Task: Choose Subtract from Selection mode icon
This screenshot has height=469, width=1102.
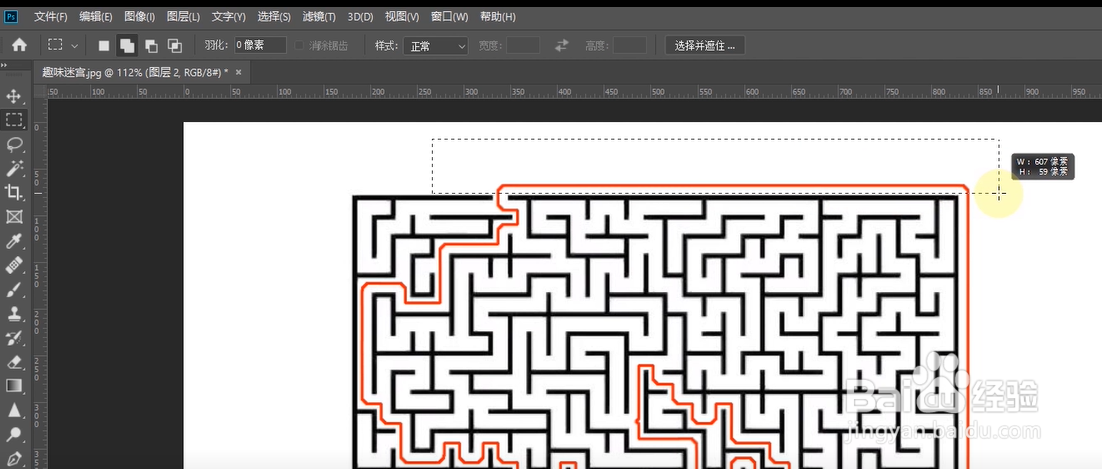Action: [x=151, y=46]
